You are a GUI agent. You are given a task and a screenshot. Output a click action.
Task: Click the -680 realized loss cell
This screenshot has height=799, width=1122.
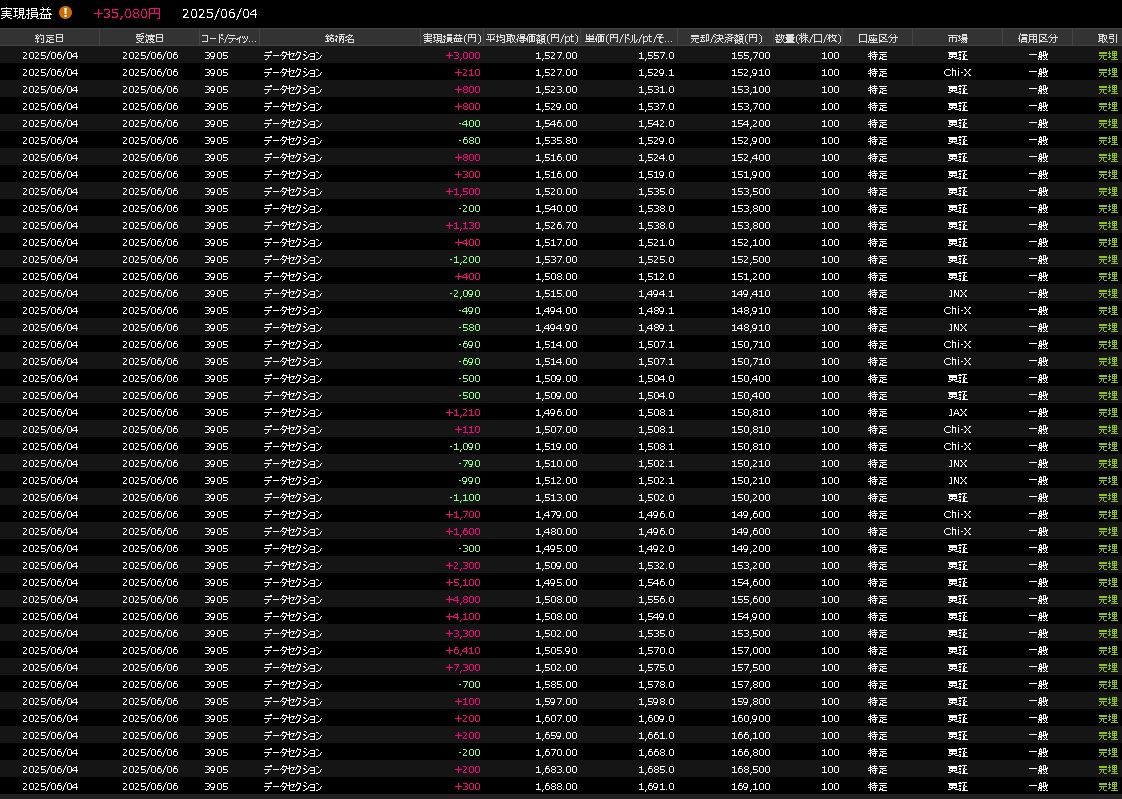(469, 141)
